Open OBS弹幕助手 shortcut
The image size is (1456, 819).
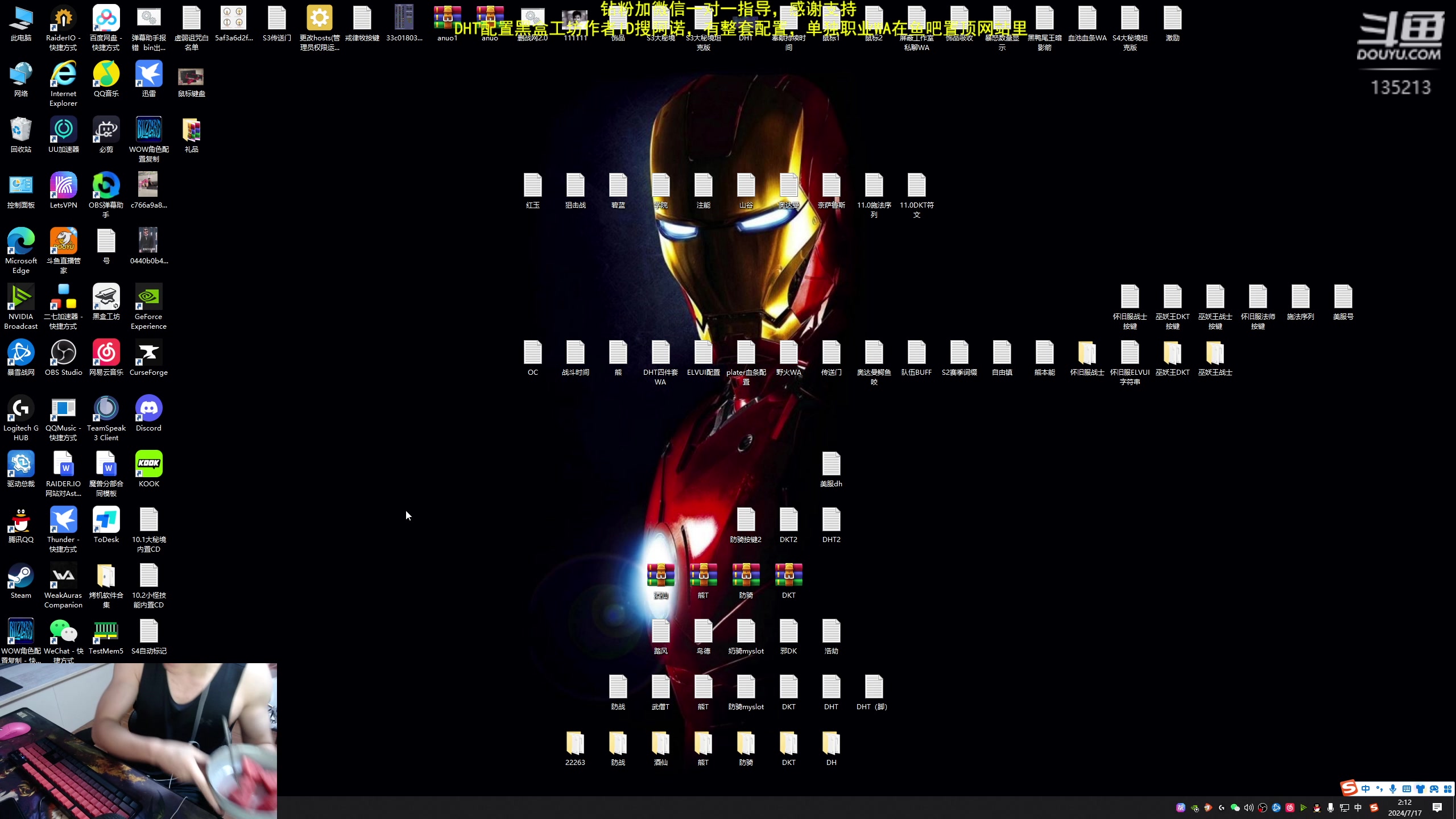106,196
